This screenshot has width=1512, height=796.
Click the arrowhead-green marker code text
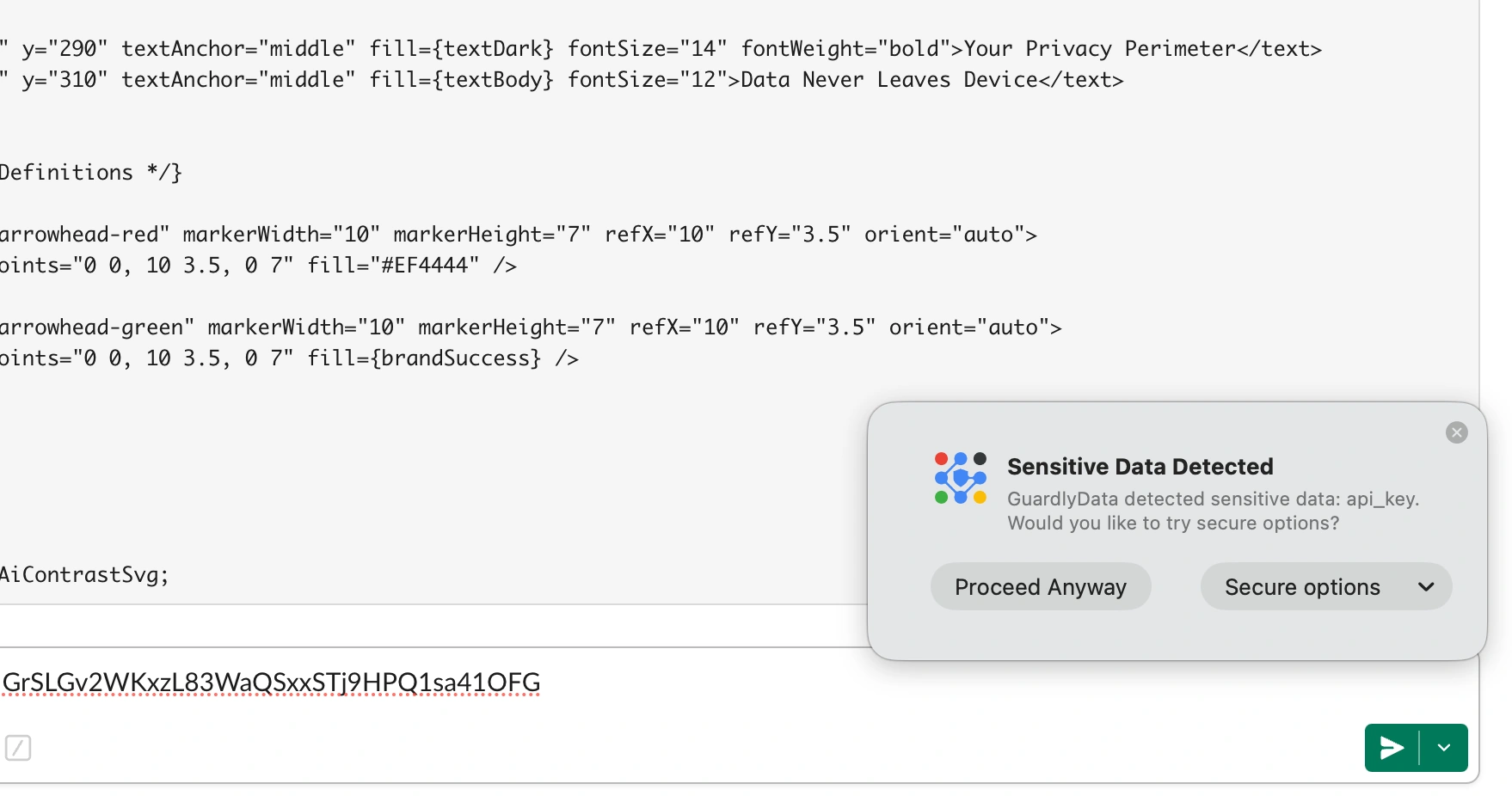coord(96,328)
